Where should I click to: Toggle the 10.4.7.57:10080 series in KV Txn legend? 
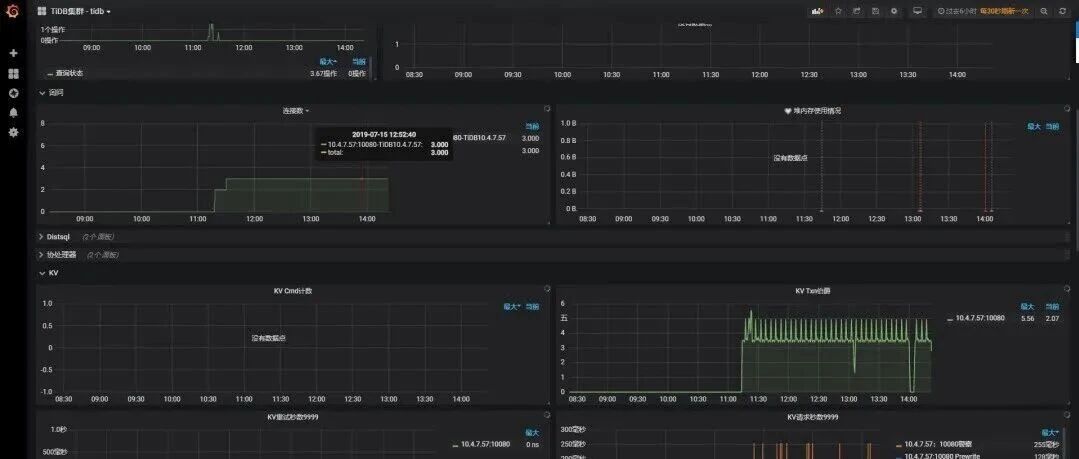tap(979, 318)
